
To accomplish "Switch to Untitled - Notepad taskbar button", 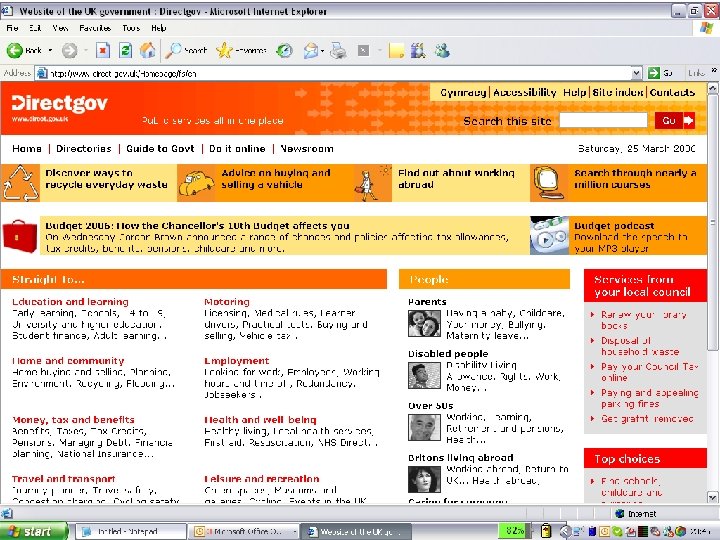I will pos(130,531).
